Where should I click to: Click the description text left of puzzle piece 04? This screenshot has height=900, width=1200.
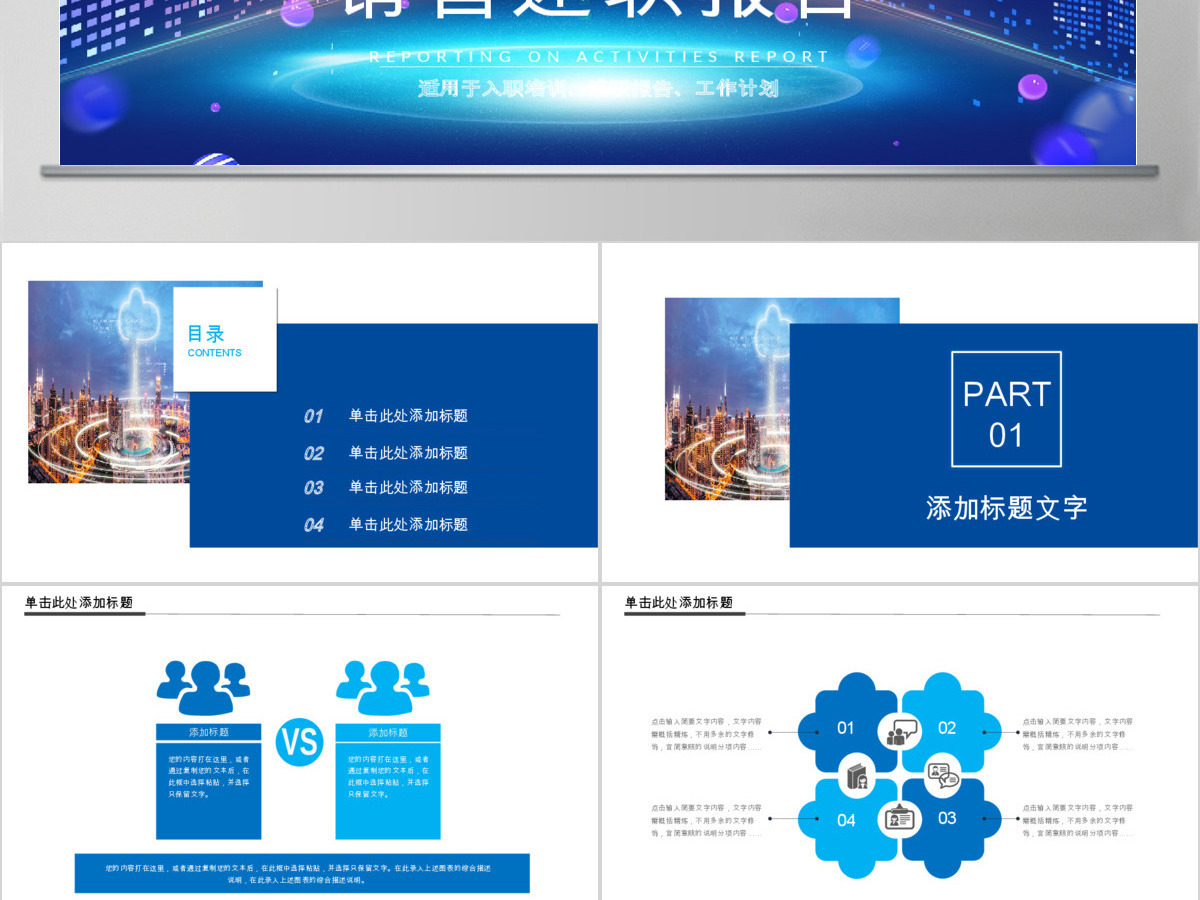click(x=706, y=819)
